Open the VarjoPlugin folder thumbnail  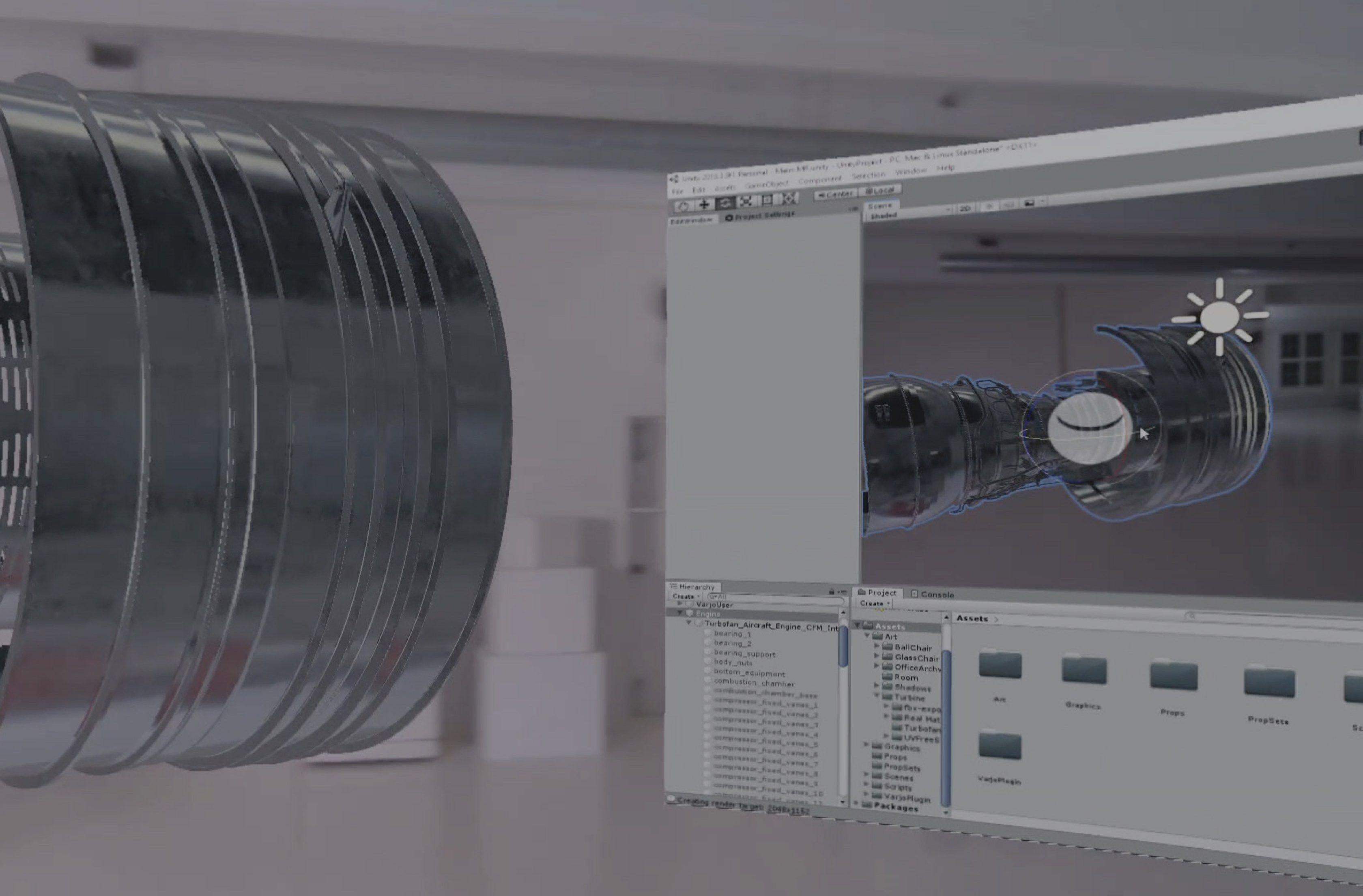(x=1000, y=745)
